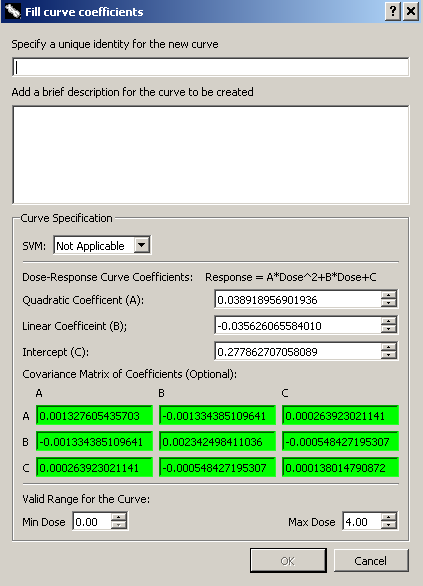Screen dimensions: 423x586
Task: Click the unique curve identity field
Action: point(211,67)
